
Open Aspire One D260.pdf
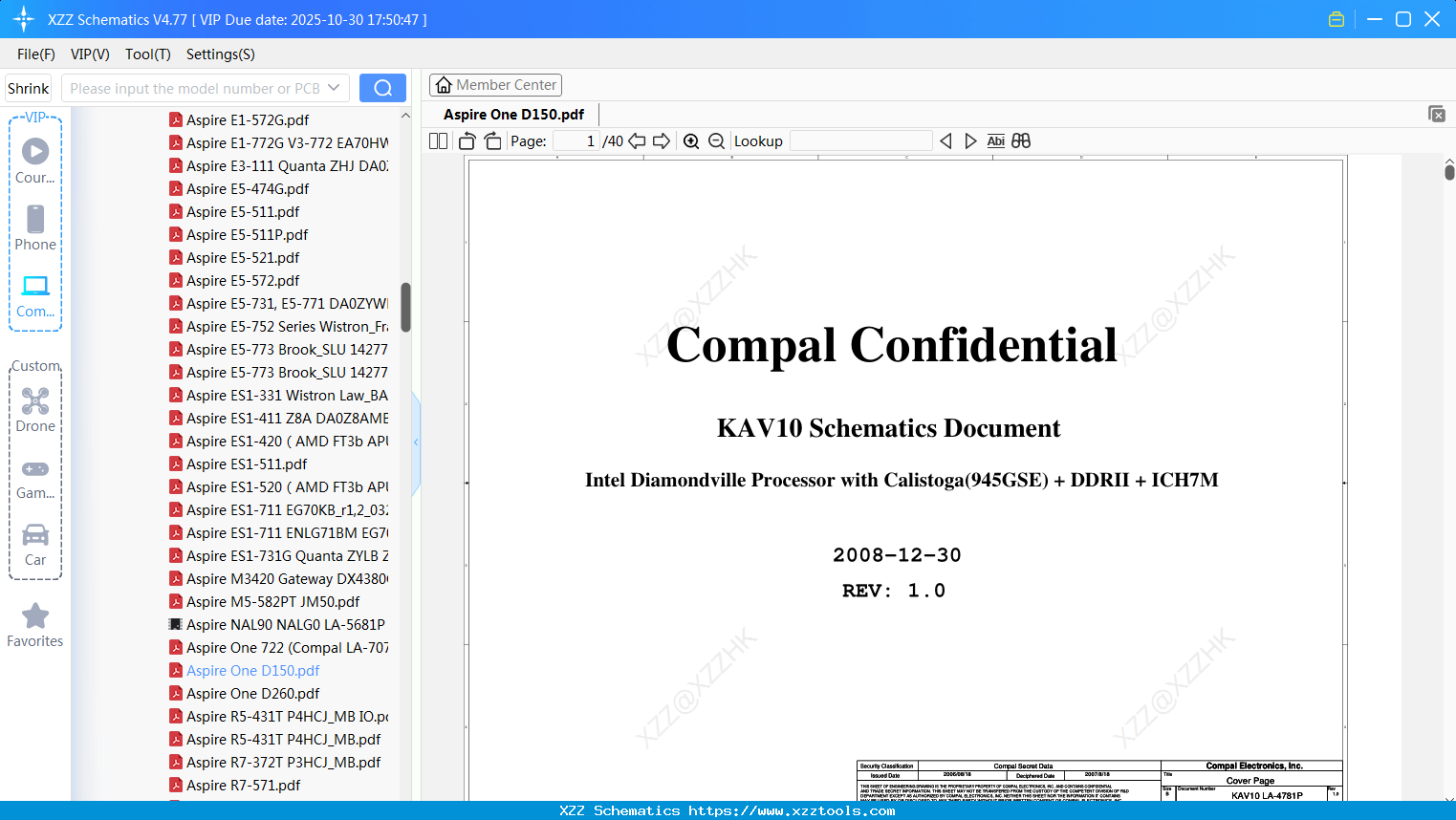point(253,693)
